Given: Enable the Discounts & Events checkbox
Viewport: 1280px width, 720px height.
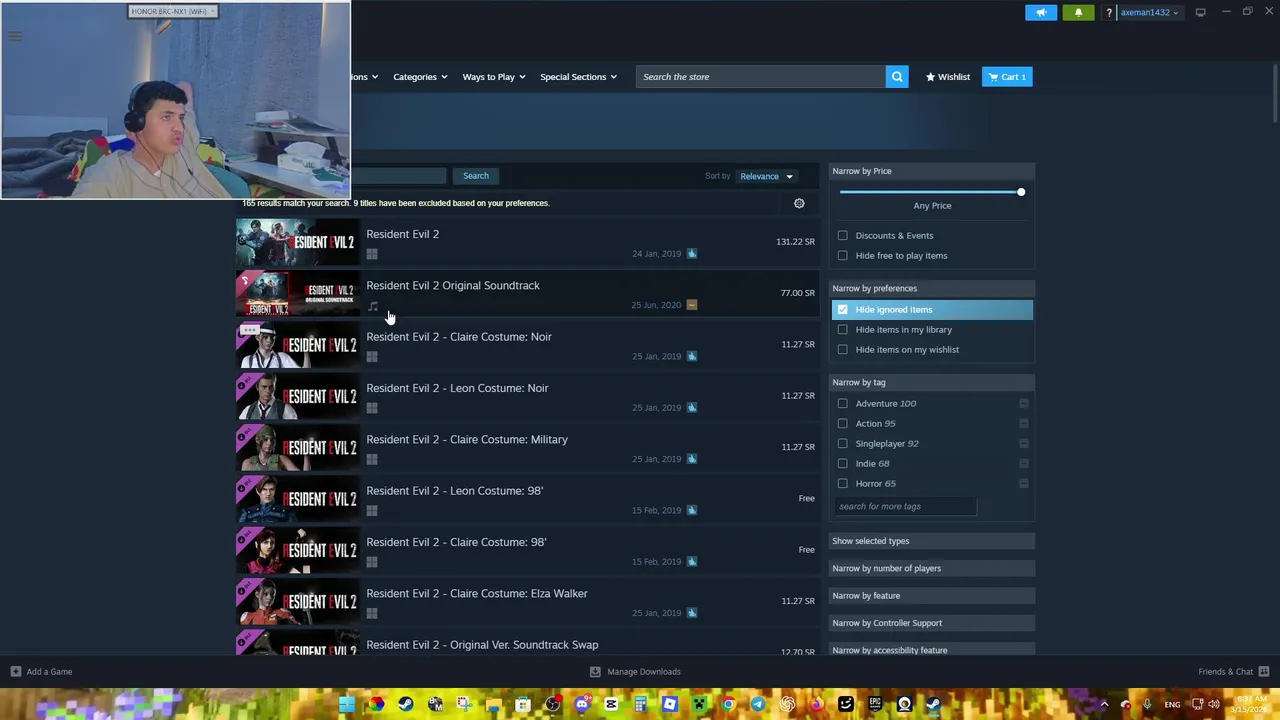Looking at the screenshot, I should pos(843,236).
